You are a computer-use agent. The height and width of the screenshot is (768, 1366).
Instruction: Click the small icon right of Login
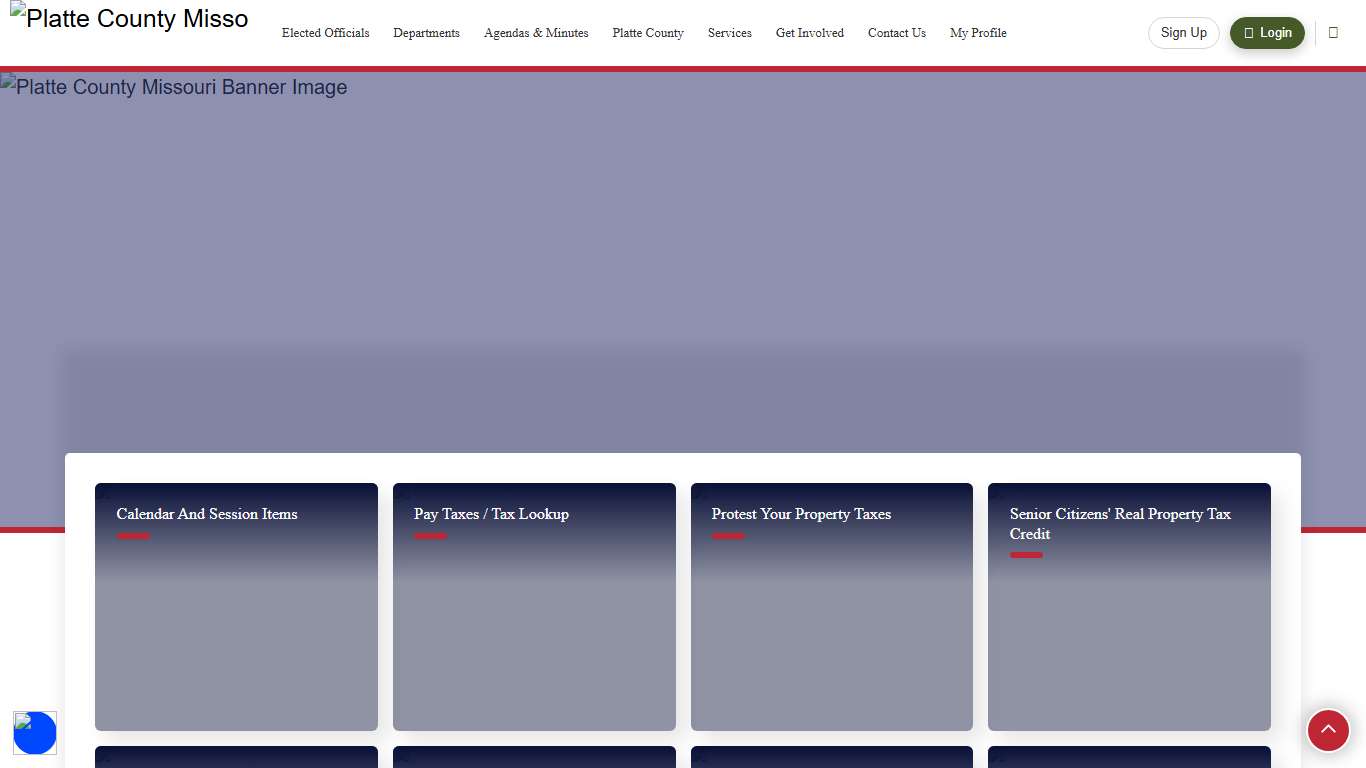[1333, 33]
